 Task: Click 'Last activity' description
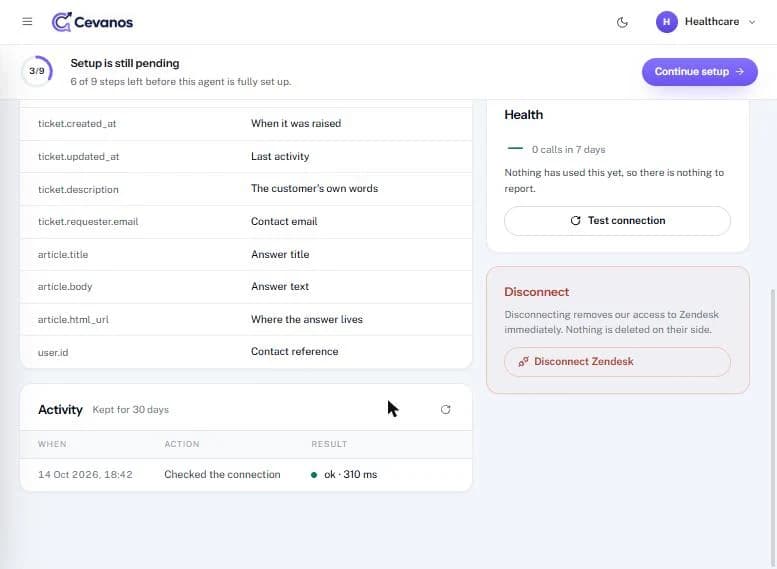[280, 157]
